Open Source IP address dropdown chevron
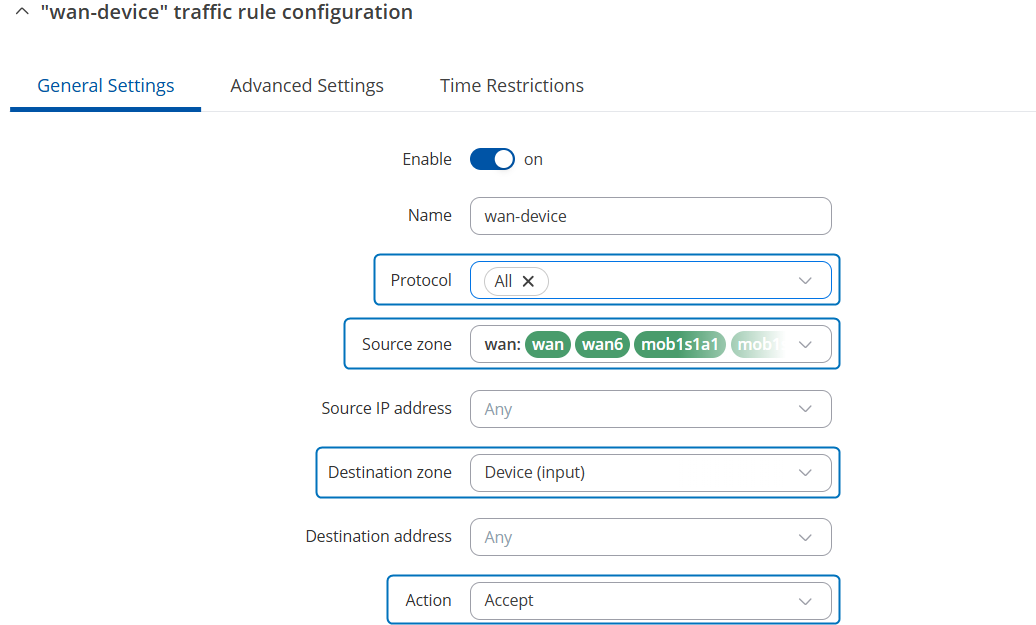 tap(805, 409)
